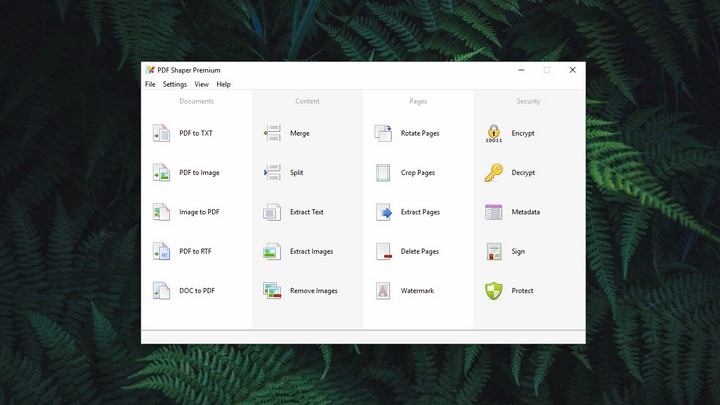Click the Extract Text icon
Image resolution: width=720 pixels, height=405 pixels.
[x=272, y=212]
